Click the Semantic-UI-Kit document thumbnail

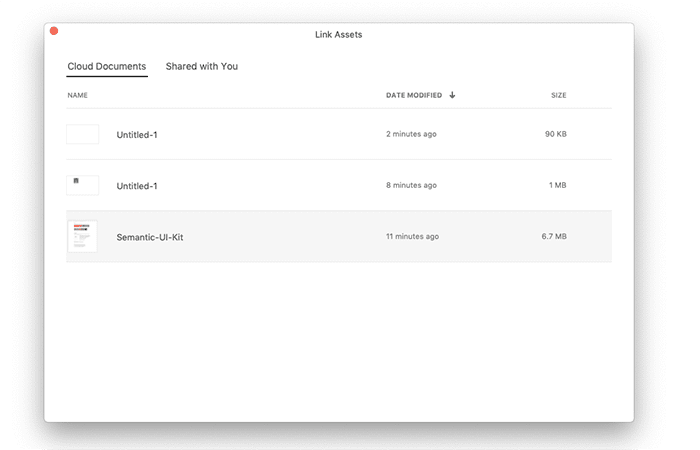(82, 237)
